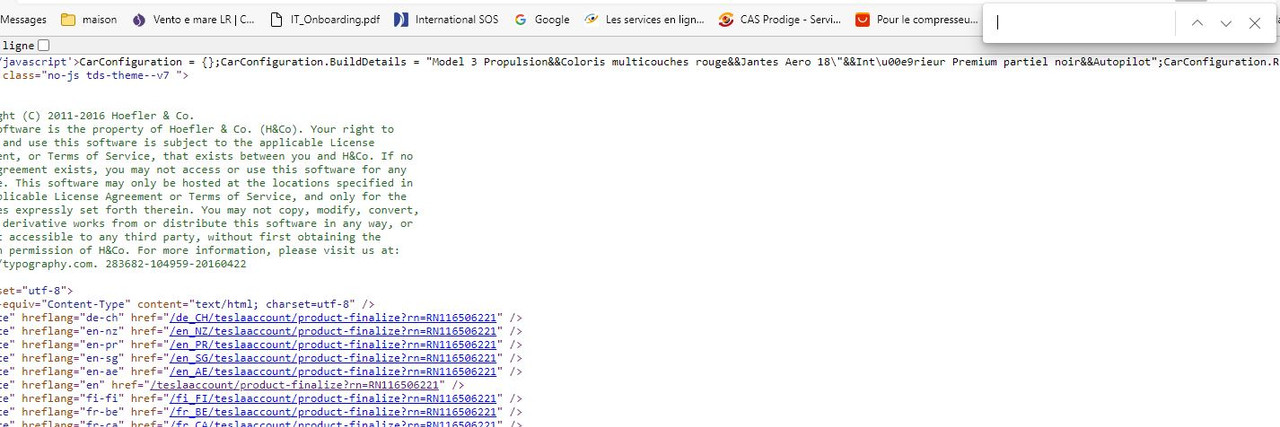Open the en_SG product-finalize link

pyautogui.click(x=335, y=358)
